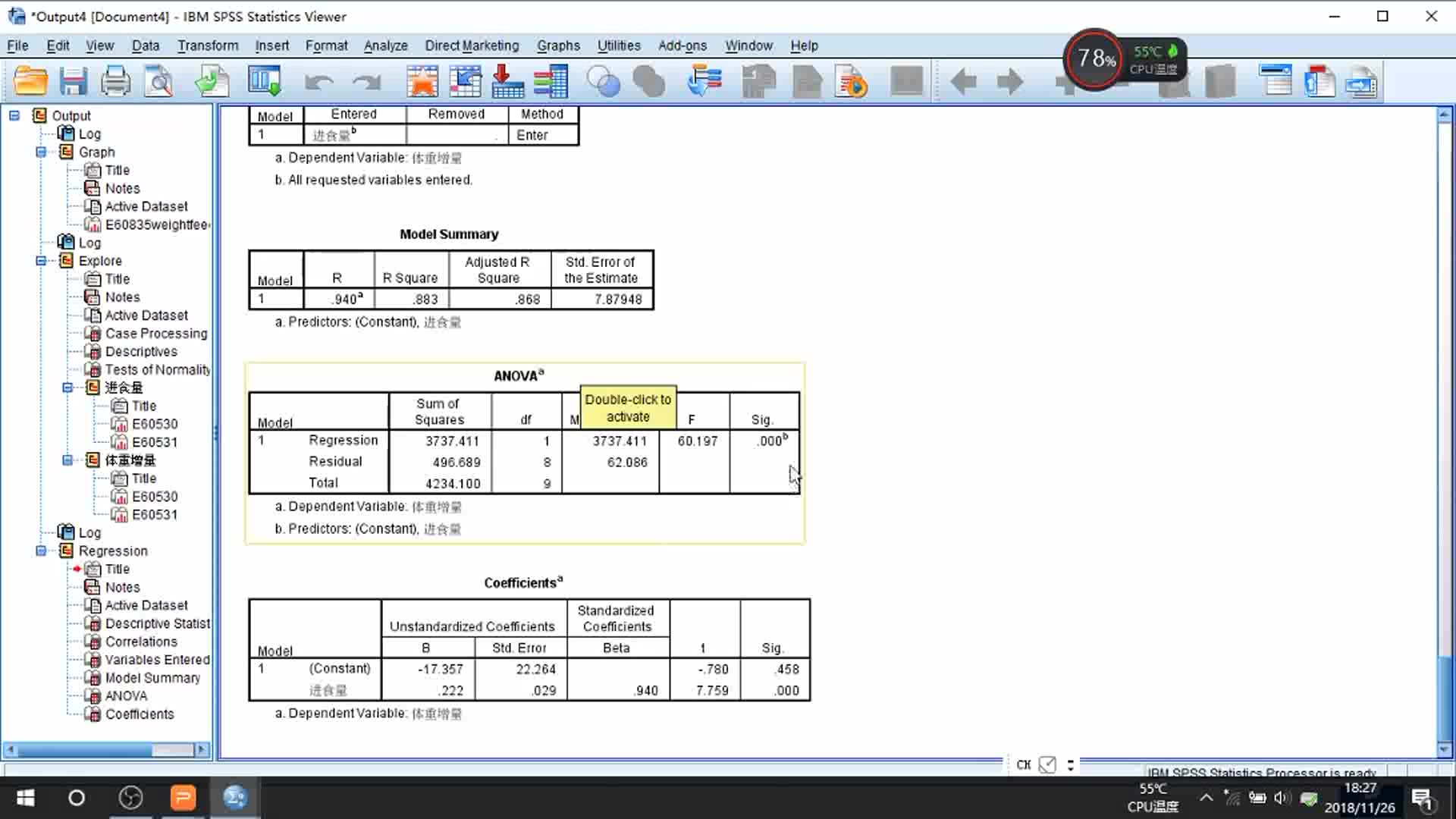Viewport: 1456px width, 819px height.
Task: Collapse the Graph node in outline
Action: (41, 152)
